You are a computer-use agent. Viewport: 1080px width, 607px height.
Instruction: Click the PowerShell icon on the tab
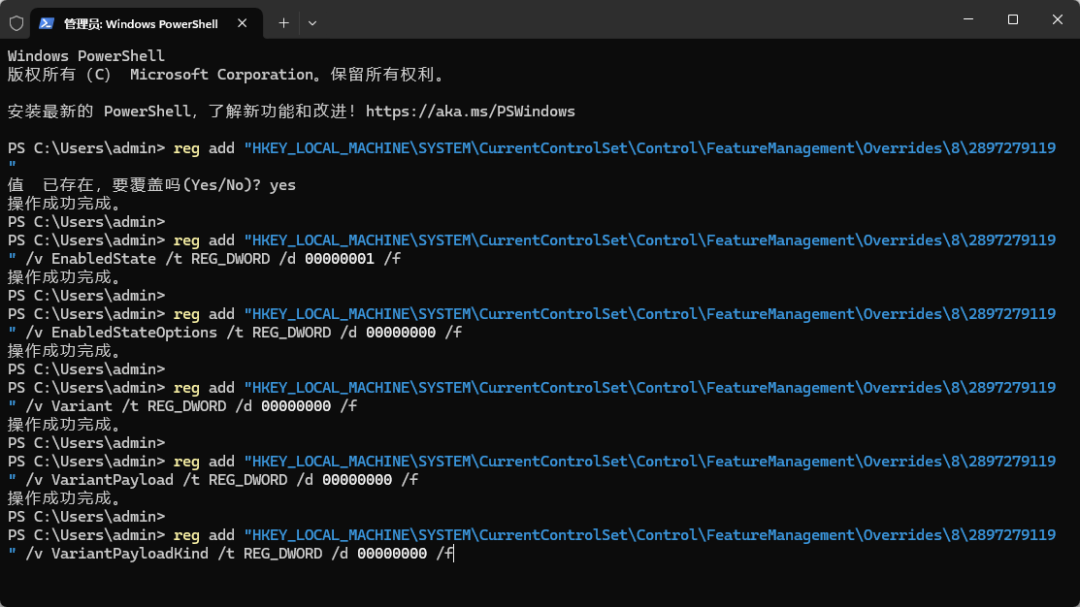click(x=47, y=22)
